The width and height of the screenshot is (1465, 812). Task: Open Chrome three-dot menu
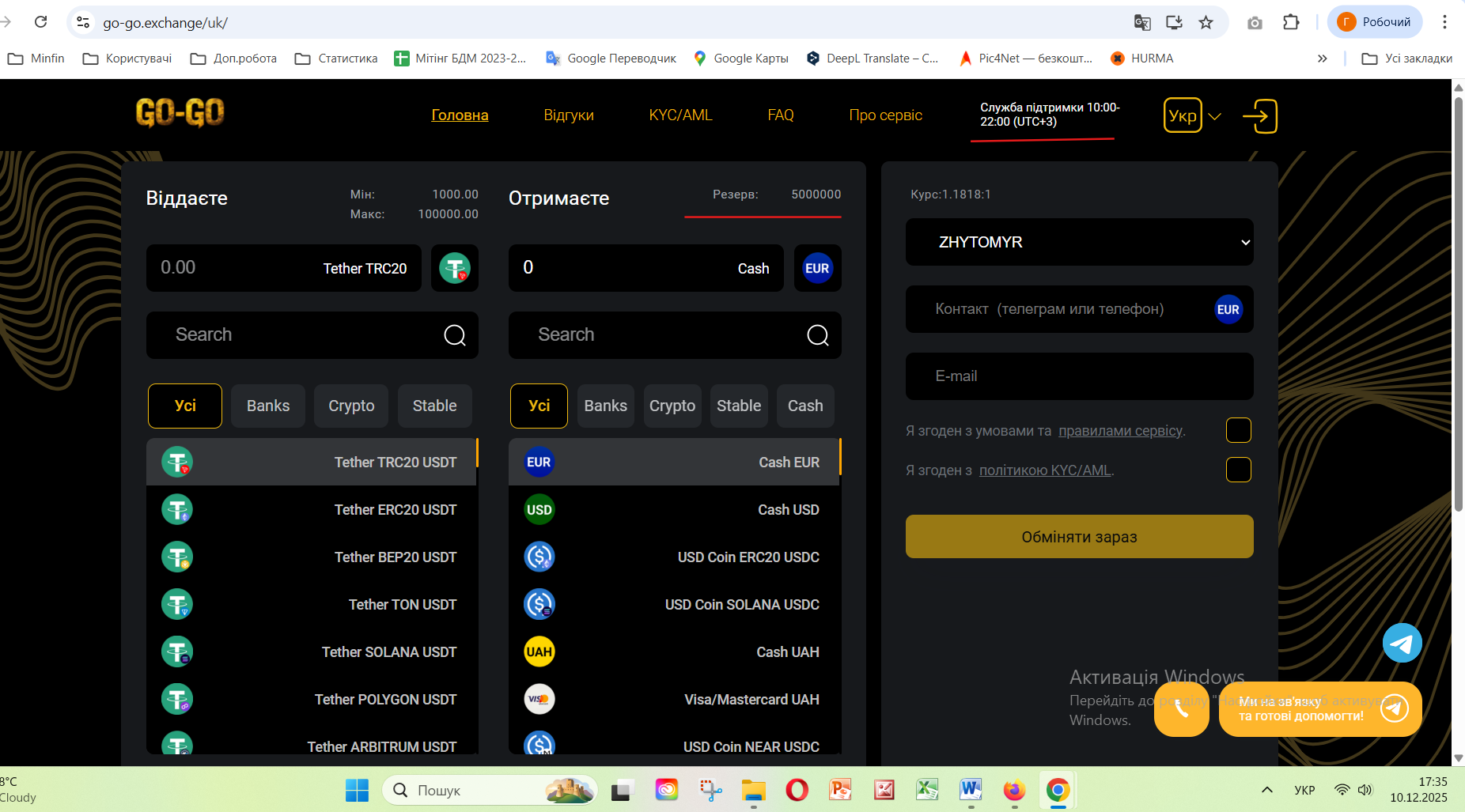click(x=1444, y=22)
